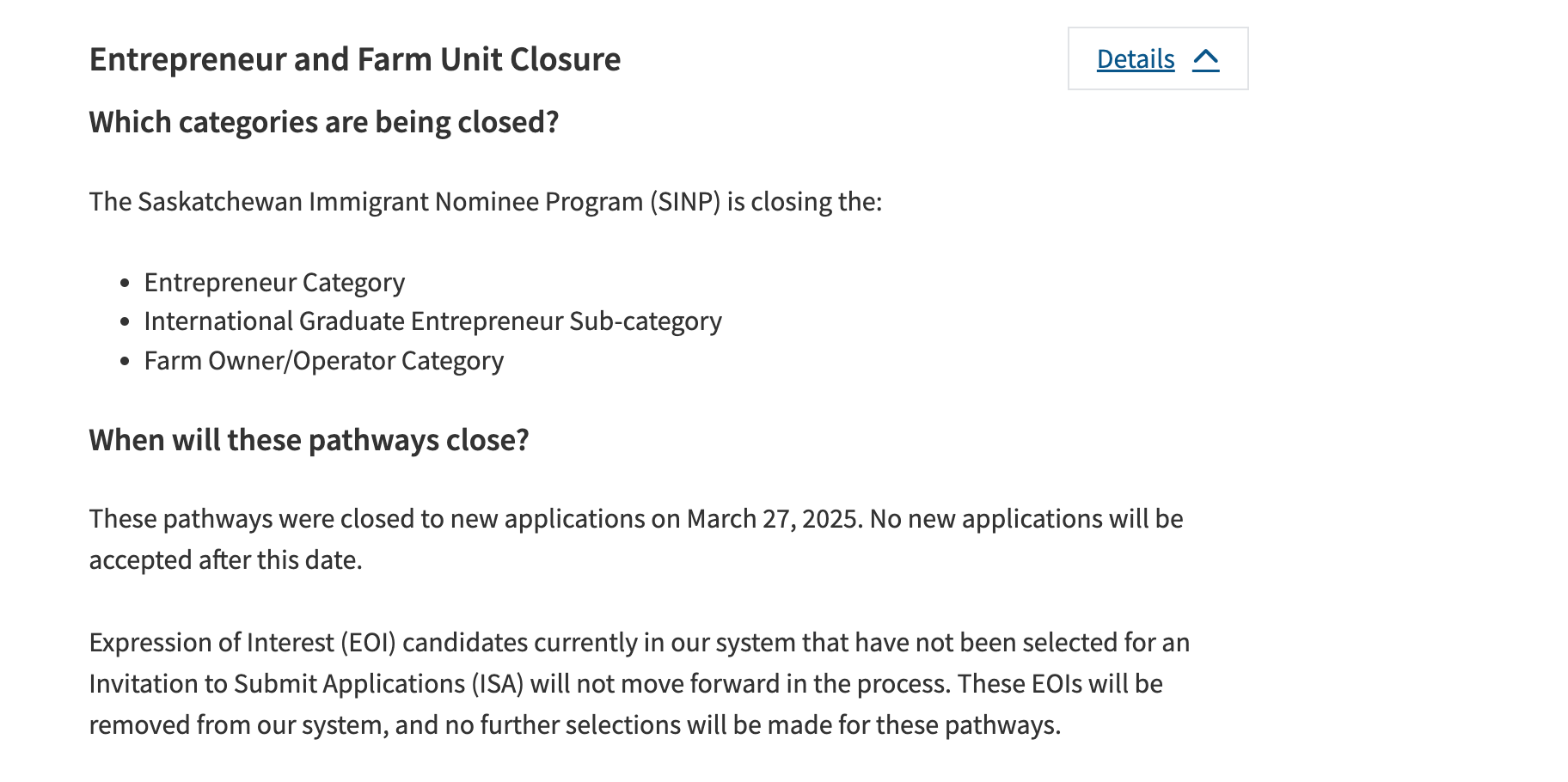Click the Entrepreneur Category list item
The width and height of the screenshot is (1568, 782).
click(274, 283)
